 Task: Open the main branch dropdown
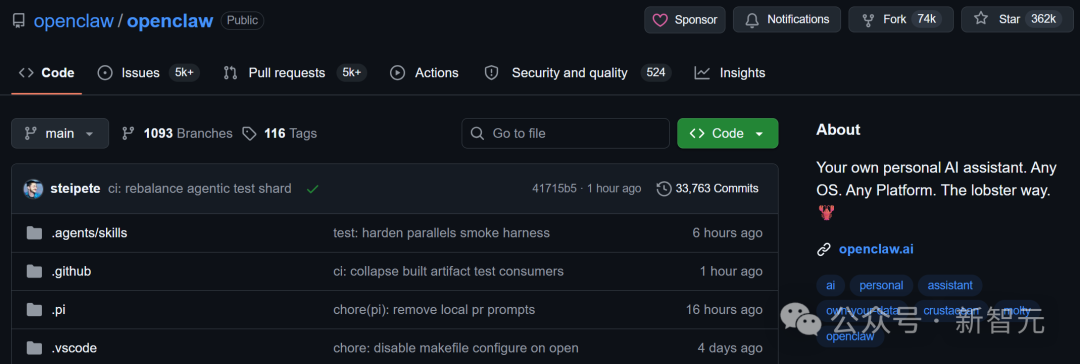pyautogui.click(x=60, y=133)
